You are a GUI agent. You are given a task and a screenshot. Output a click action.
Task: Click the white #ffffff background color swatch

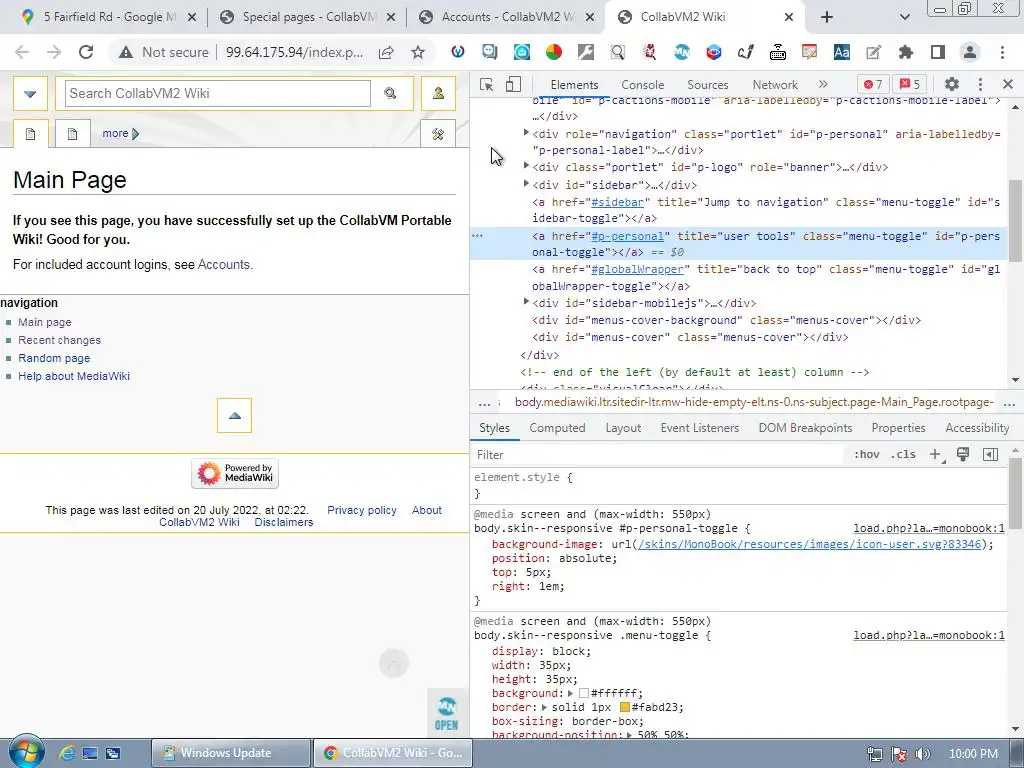[x=584, y=693]
